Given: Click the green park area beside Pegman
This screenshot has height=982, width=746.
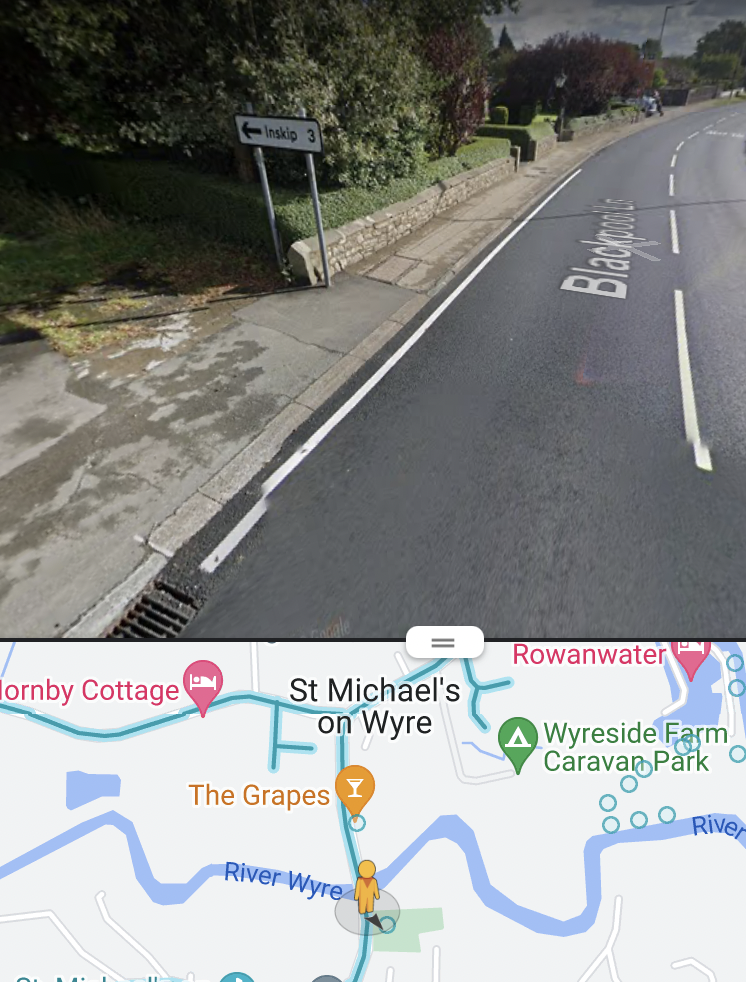Looking at the screenshot, I should click(x=416, y=929).
